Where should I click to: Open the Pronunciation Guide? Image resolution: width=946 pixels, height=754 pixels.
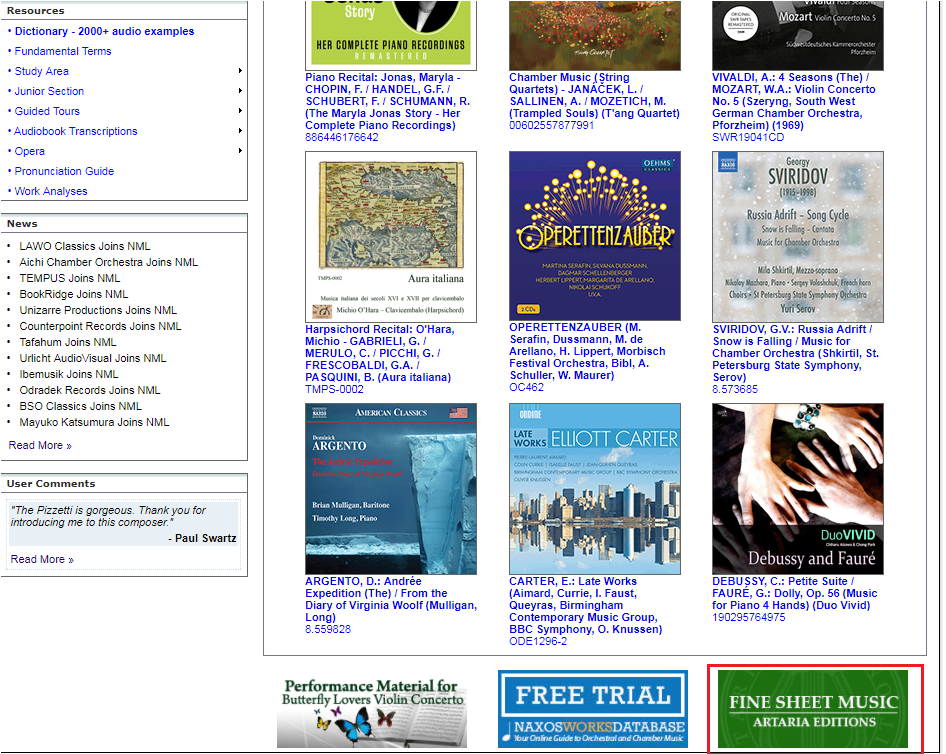65,171
